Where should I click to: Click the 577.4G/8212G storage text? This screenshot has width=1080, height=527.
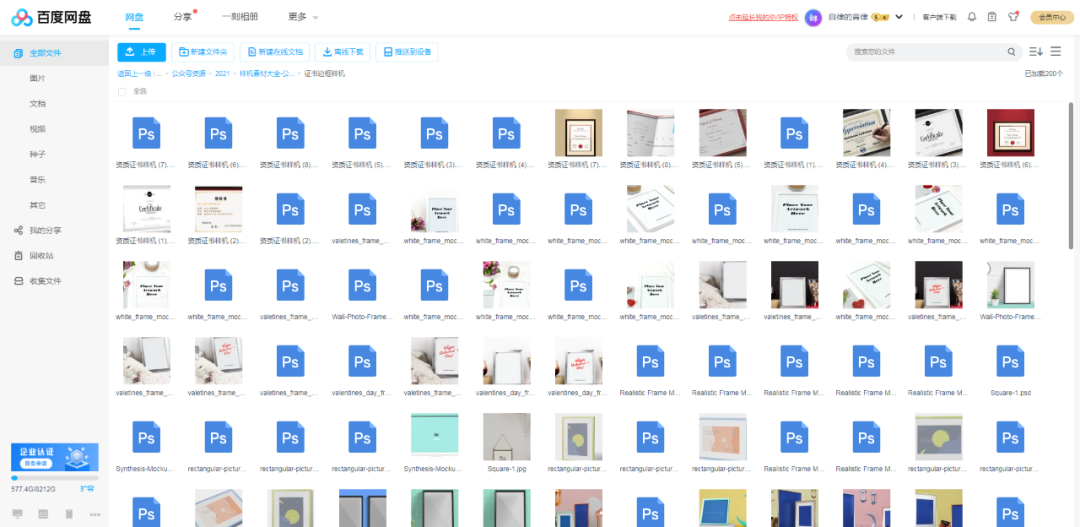34,489
